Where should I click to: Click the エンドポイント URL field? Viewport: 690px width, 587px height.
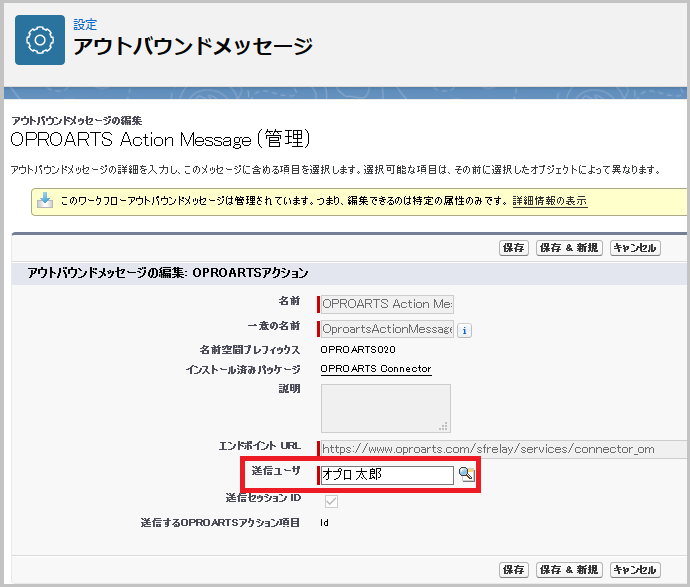[500, 450]
